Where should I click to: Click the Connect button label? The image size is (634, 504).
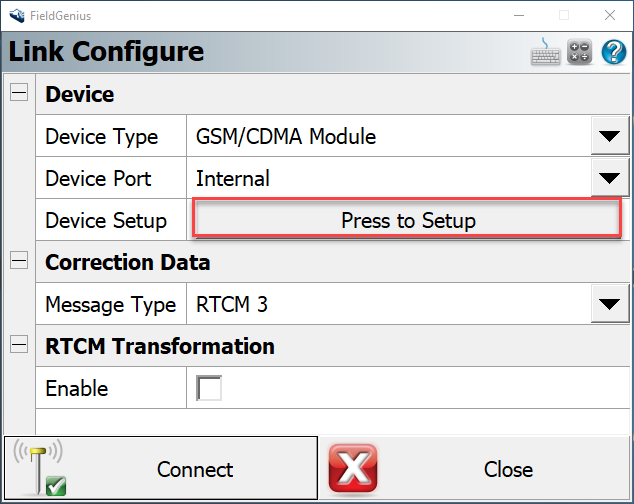pos(195,469)
